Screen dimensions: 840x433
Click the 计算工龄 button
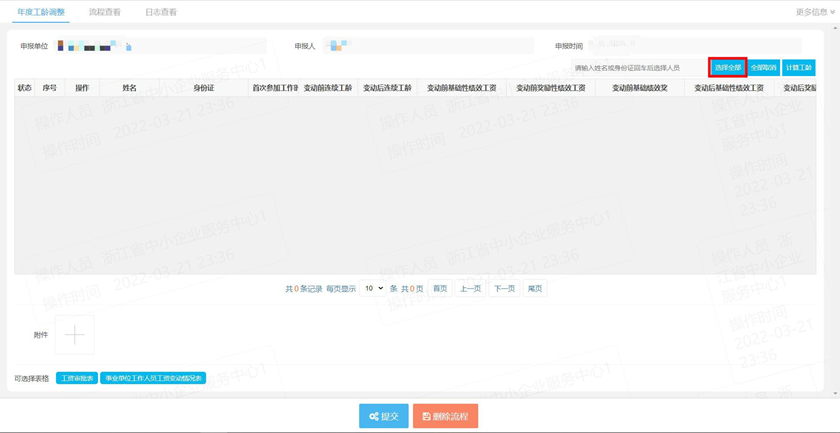coord(799,68)
